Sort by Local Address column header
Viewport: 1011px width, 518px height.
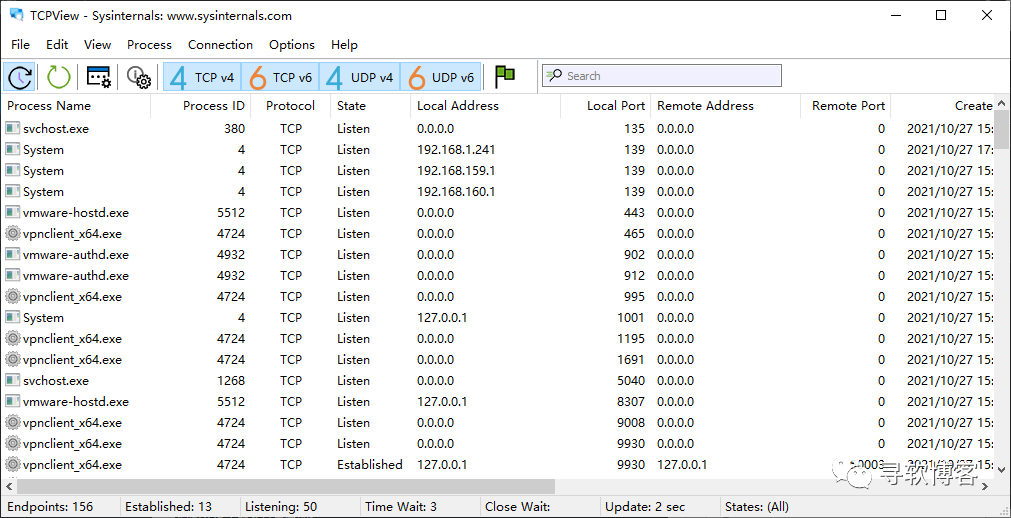click(x=486, y=106)
